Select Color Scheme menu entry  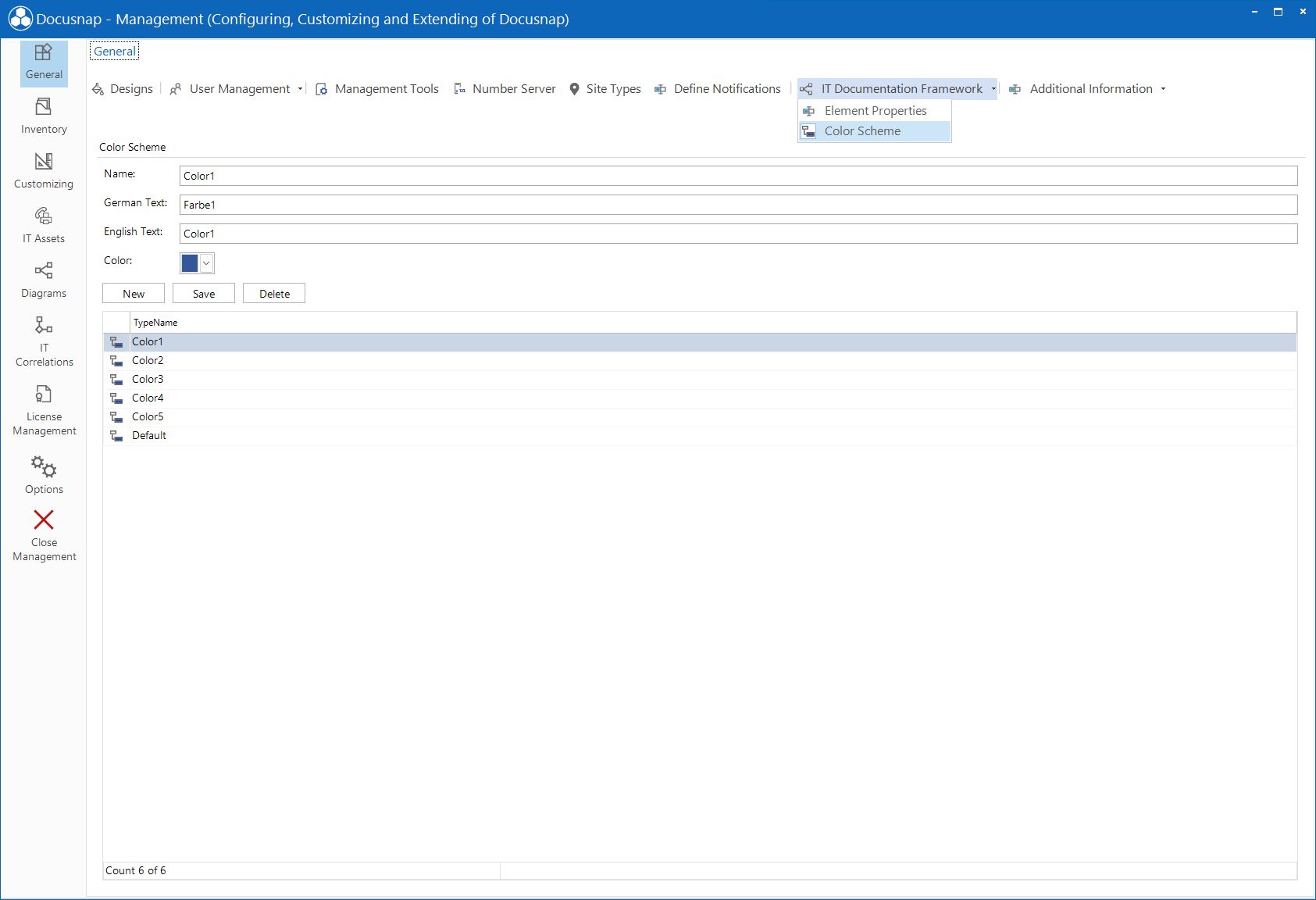[x=875, y=131]
